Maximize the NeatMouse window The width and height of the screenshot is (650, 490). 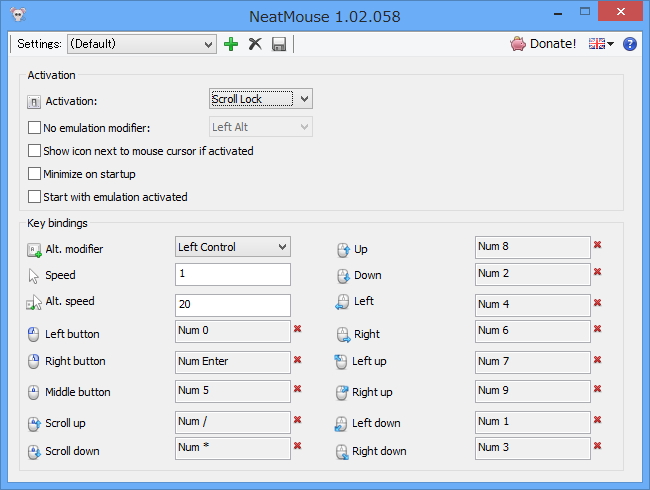[x=585, y=12]
